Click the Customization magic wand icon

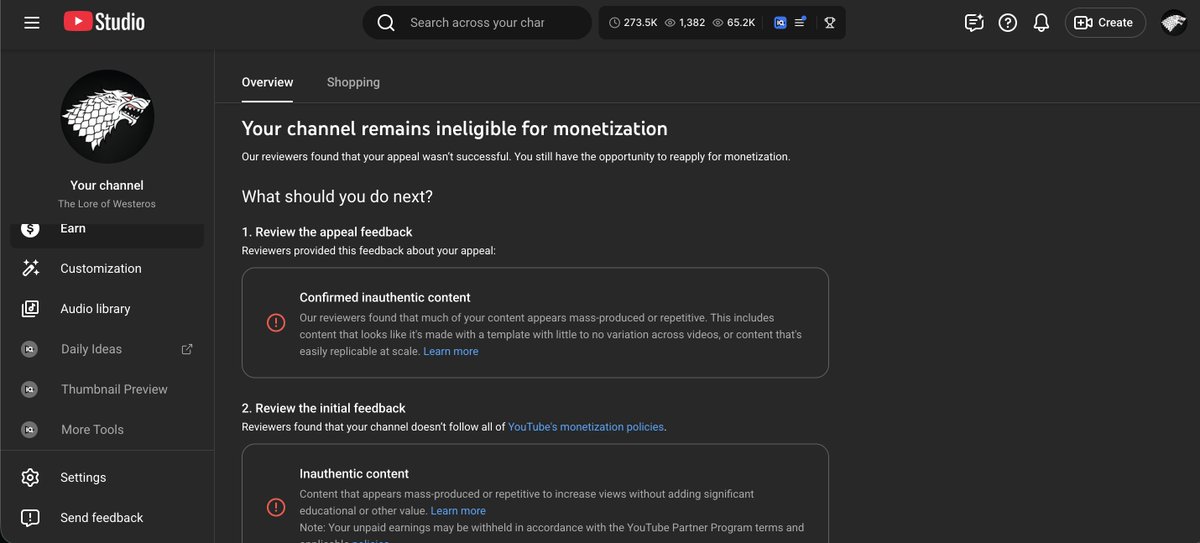tap(31, 268)
